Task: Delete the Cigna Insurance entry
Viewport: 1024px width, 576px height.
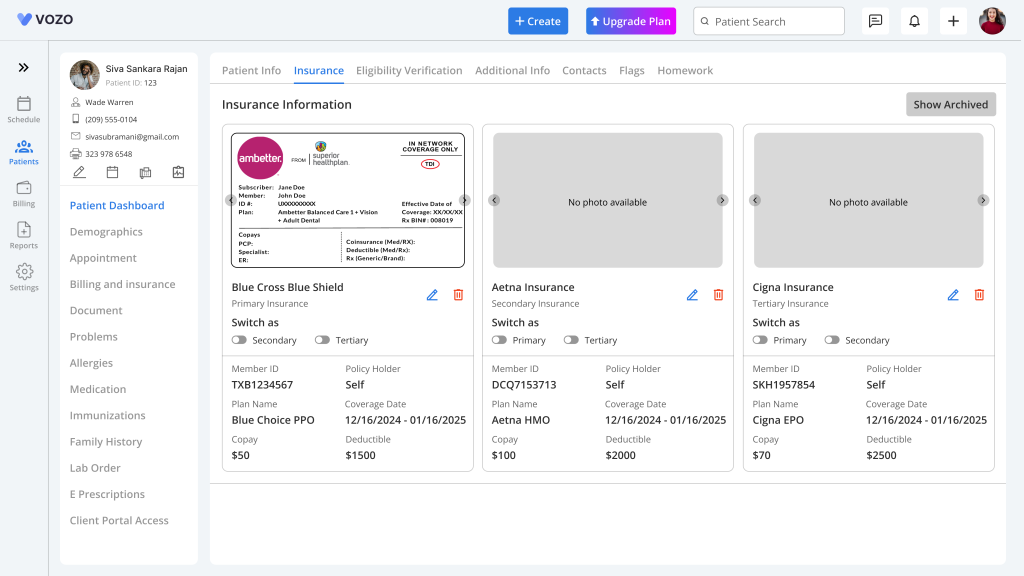Action: click(979, 295)
